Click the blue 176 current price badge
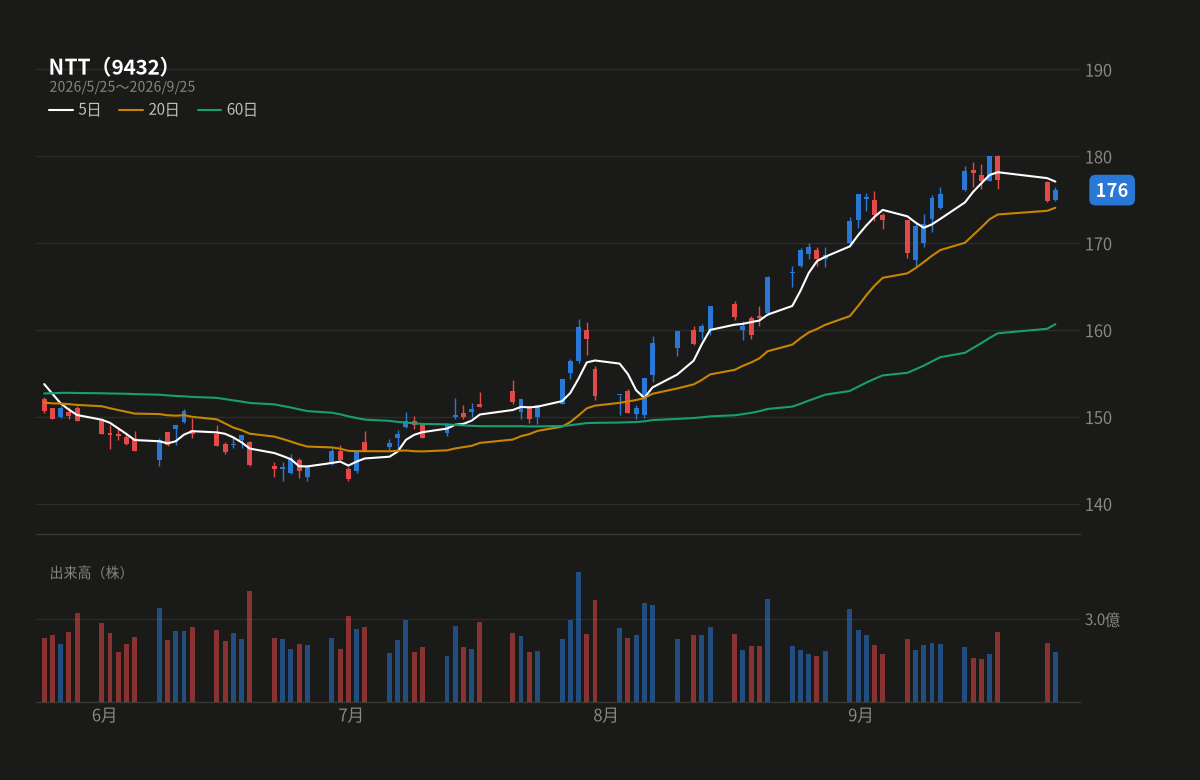 point(1111,190)
